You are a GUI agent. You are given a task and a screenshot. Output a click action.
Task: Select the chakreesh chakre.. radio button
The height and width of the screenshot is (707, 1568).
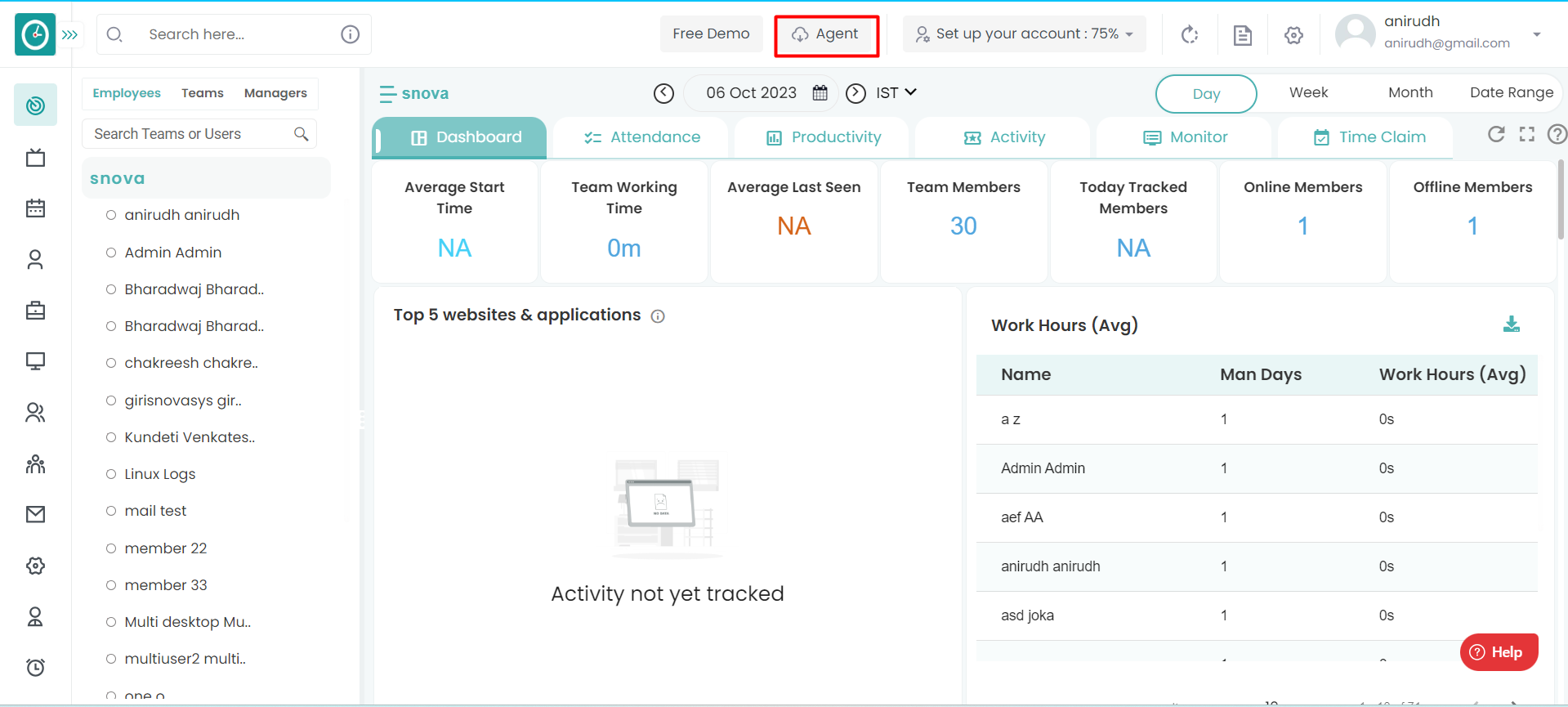[111, 363]
